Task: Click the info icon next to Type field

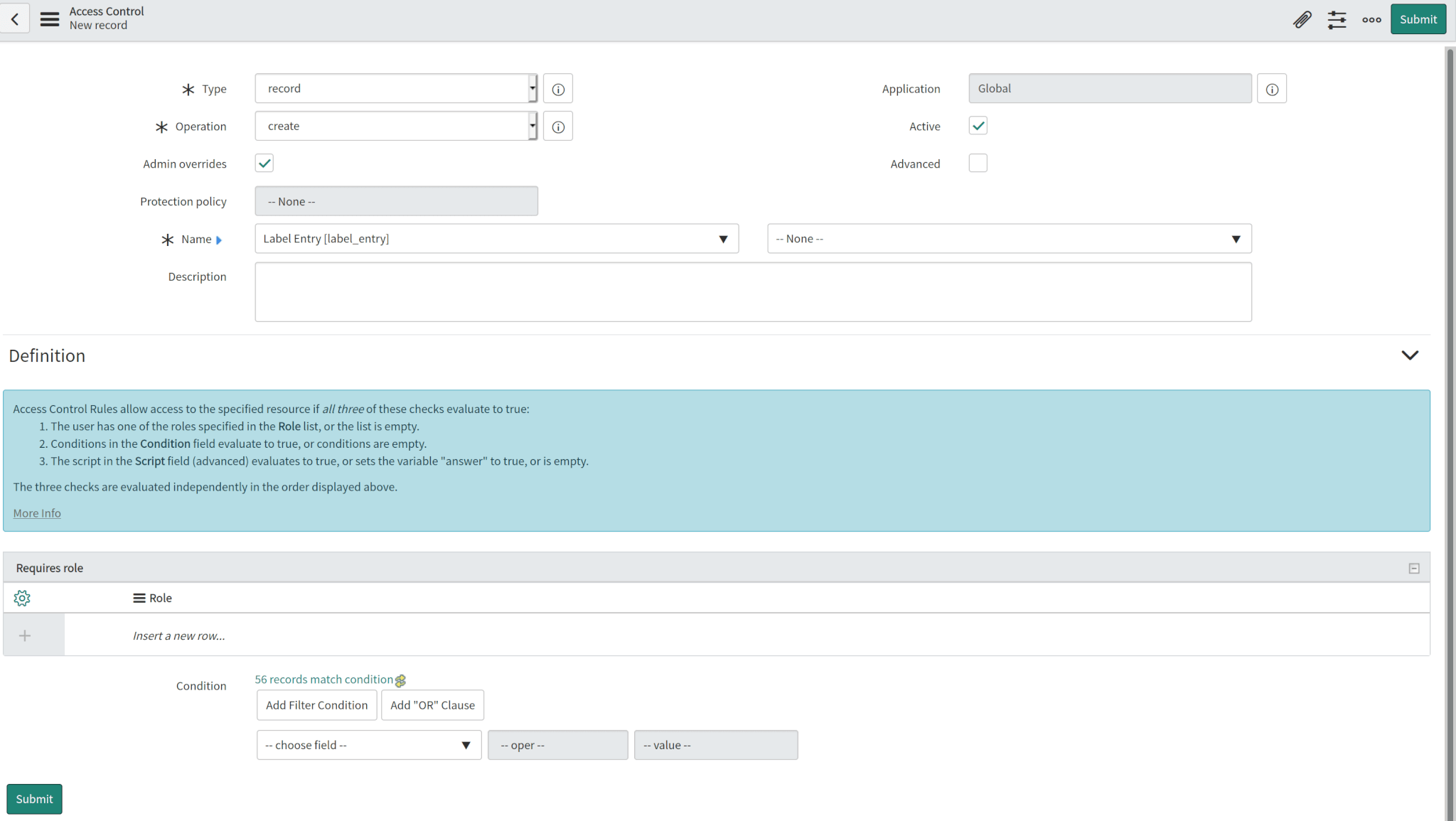Action: pyautogui.click(x=558, y=89)
